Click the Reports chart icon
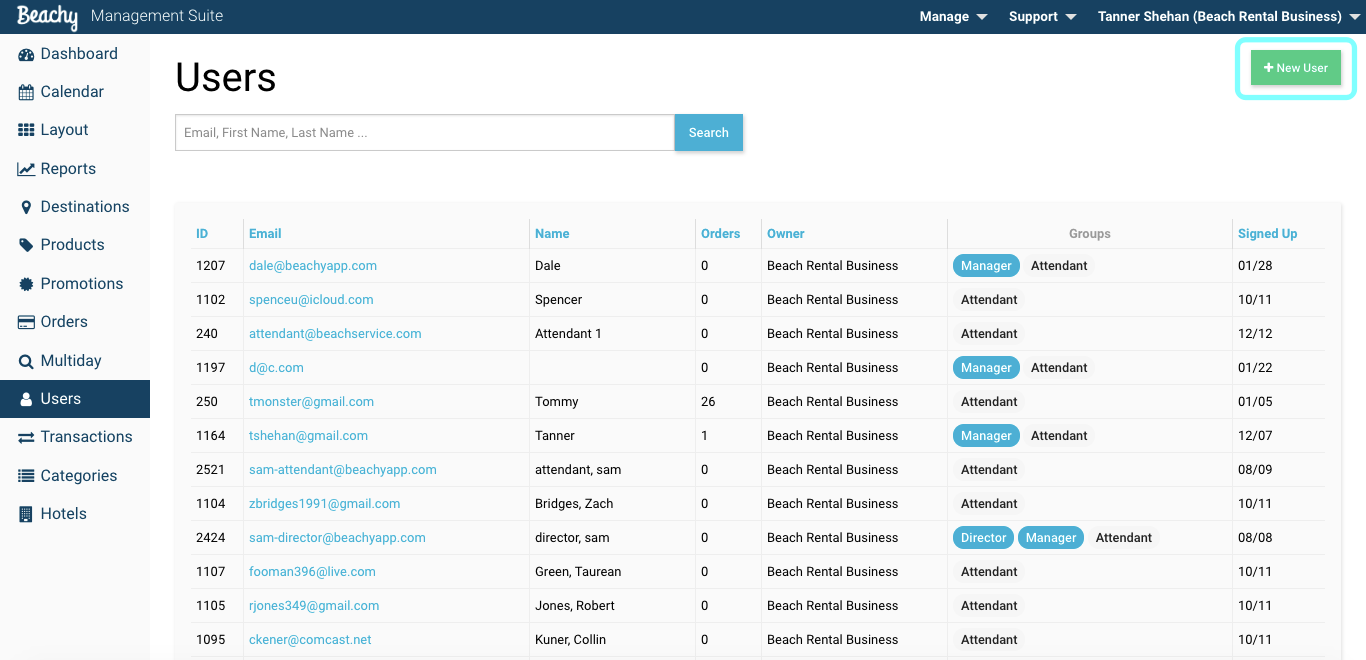 point(26,169)
